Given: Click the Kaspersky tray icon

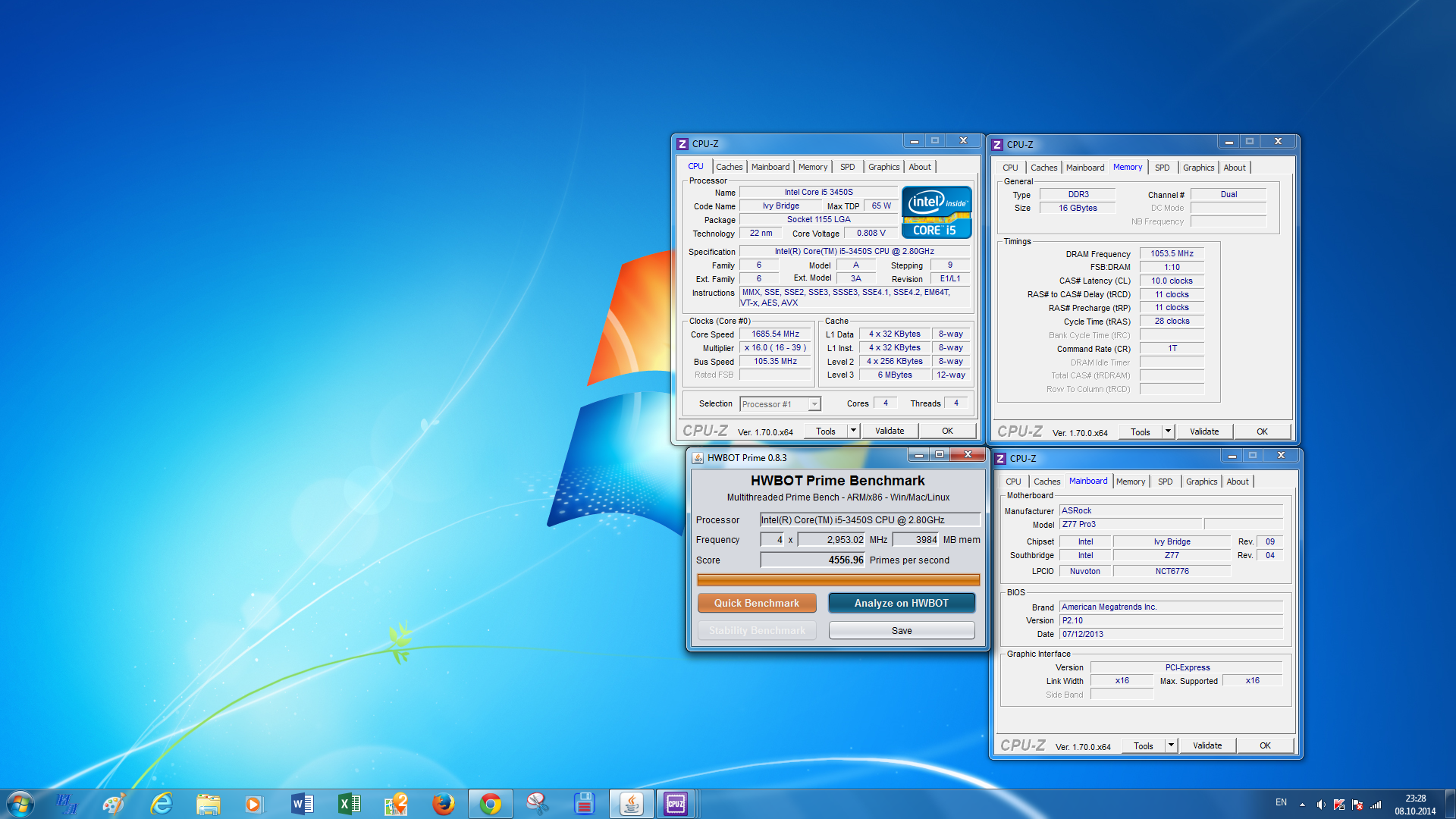Looking at the screenshot, I should [1339, 805].
